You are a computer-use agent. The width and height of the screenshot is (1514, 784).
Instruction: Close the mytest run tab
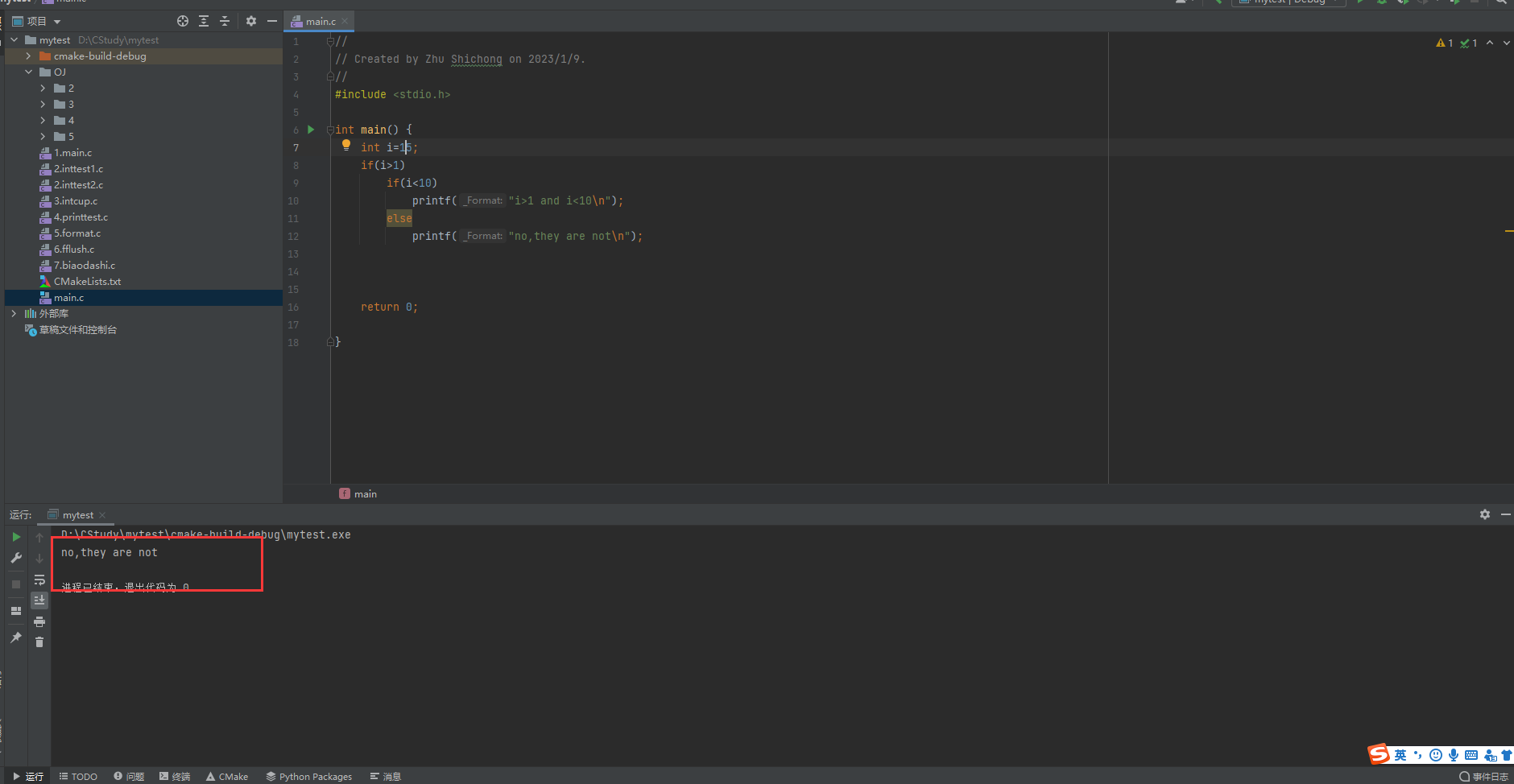(x=102, y=515)
